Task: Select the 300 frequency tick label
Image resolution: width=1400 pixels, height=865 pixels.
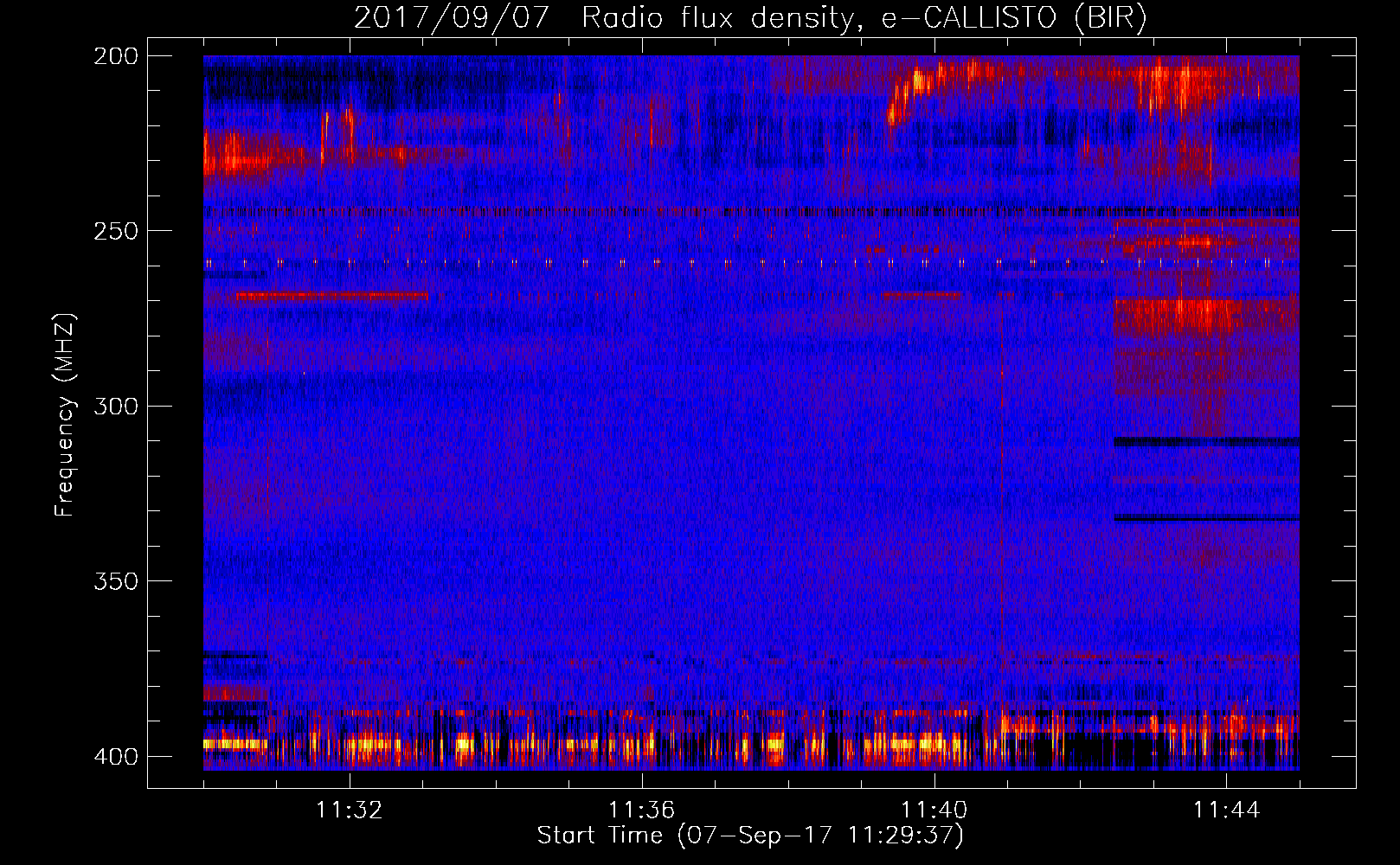Action: pos(116,406)
